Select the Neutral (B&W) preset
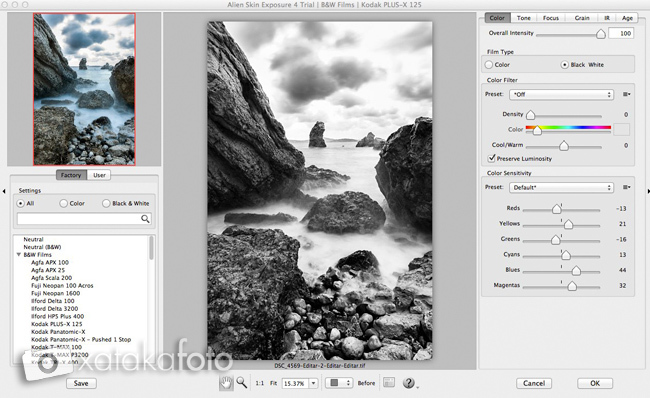This screenshot has width=650, height=398. point(42,247)
